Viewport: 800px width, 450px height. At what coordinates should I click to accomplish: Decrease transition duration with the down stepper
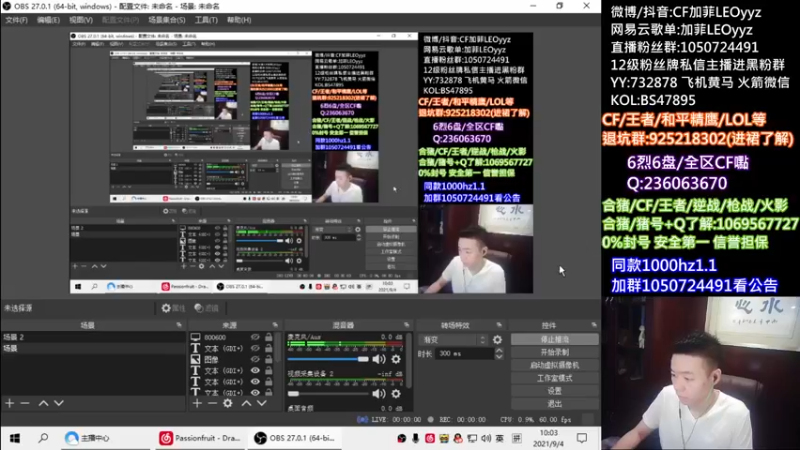coord(499,356)
